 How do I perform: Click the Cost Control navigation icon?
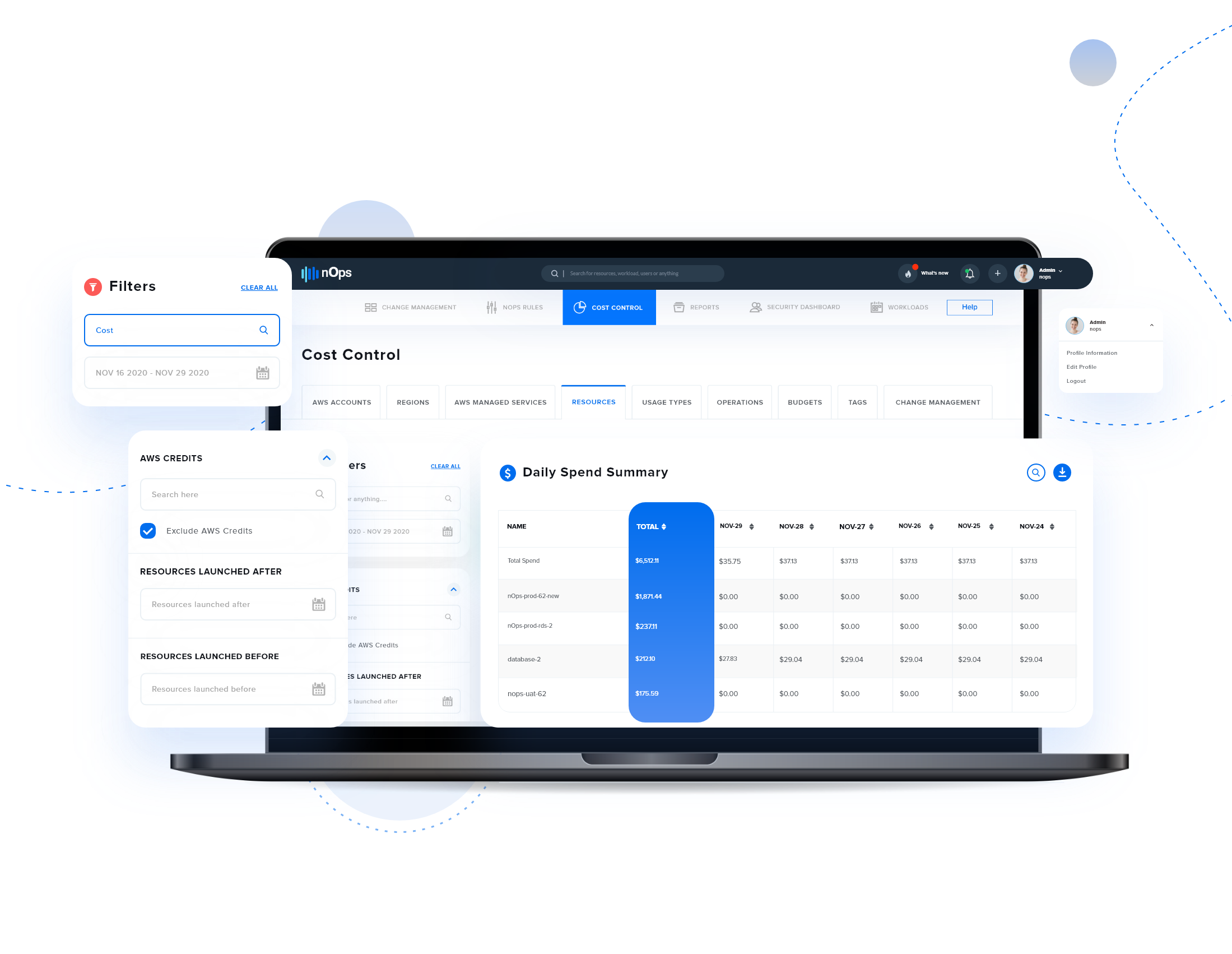[579, 307]
